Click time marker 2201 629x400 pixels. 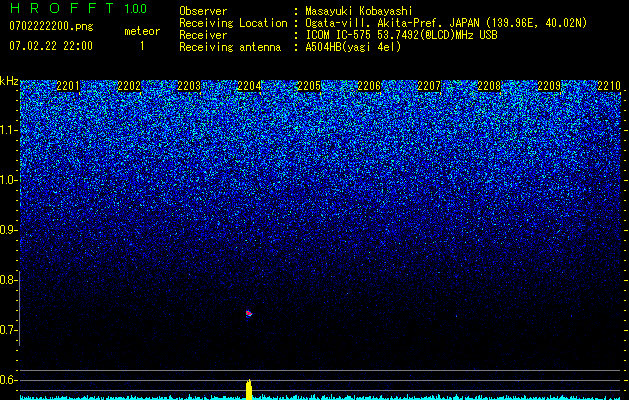68,86
